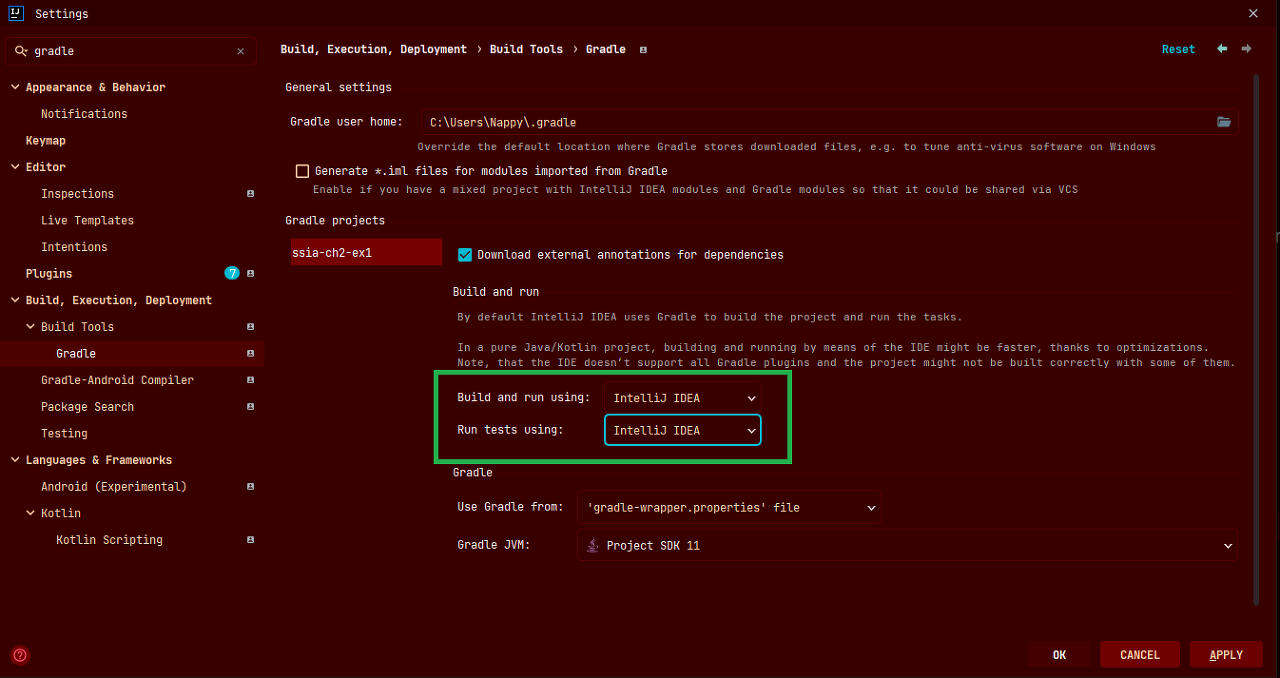Screen dimensions: 1280x678
Task: Click project icon on Inspections row
Action: (x=250, y=194)
